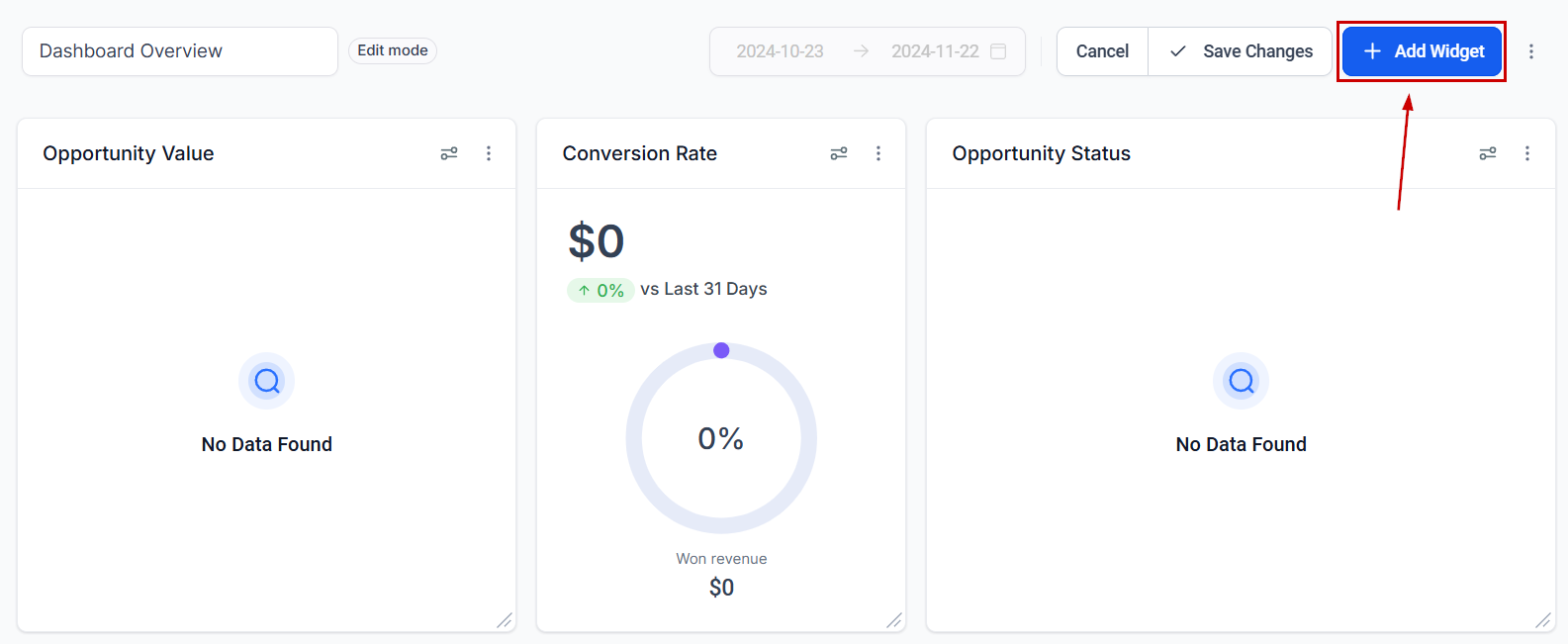Open Opportunity Status three-dot menu
This screenshot has width=1568, height=644.
coord(1527,153)
